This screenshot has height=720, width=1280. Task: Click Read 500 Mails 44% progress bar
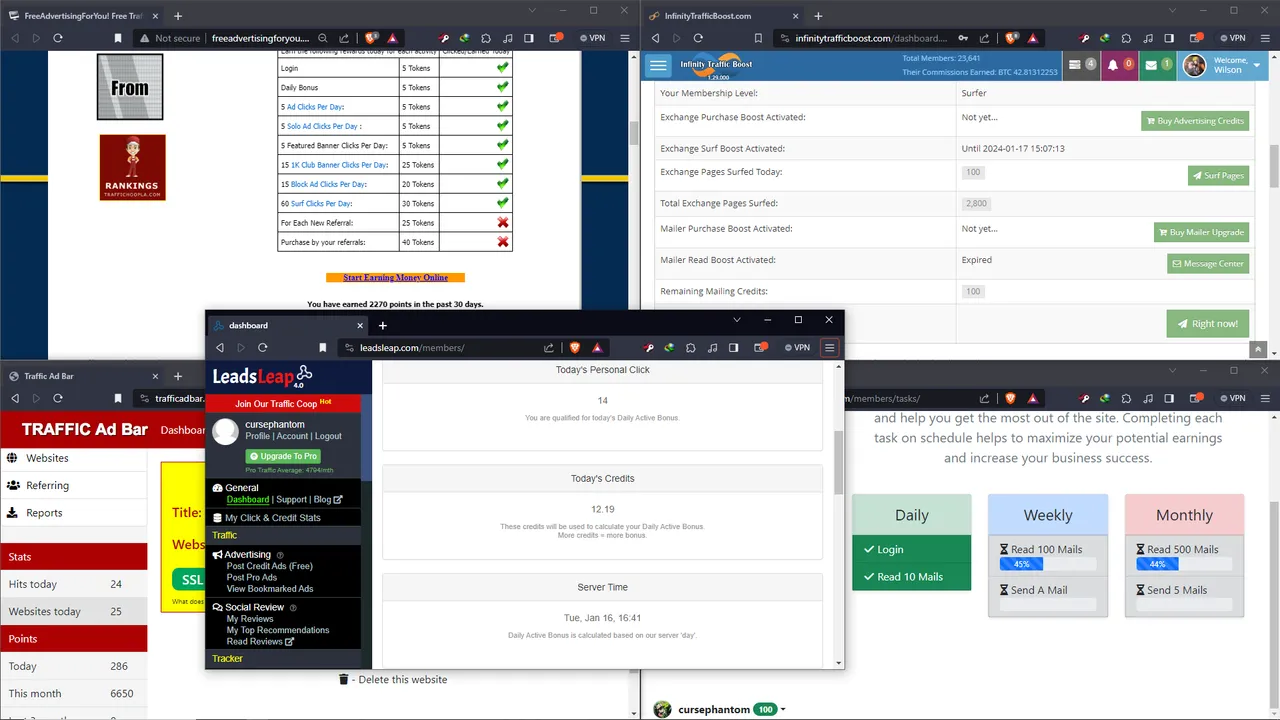click(1184, 564)
